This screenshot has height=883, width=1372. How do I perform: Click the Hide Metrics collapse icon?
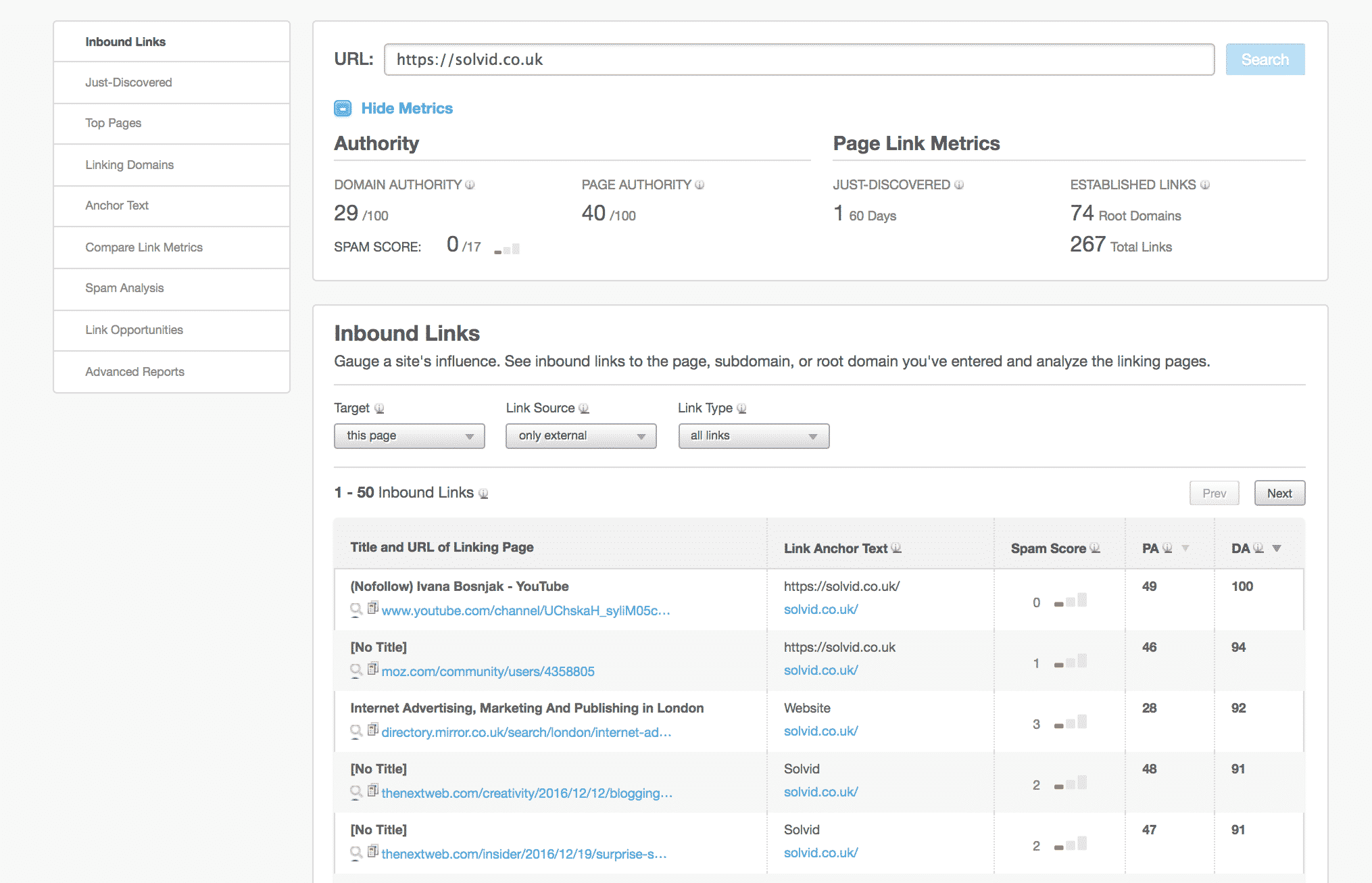click(x=343, y=108)
